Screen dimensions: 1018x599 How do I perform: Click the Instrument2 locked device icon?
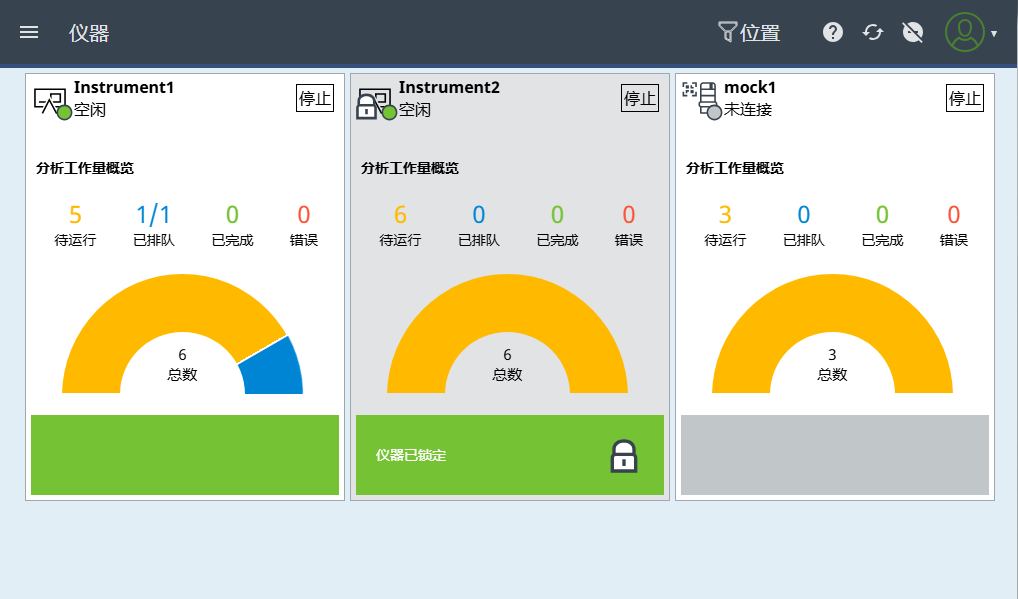[376, 103]
